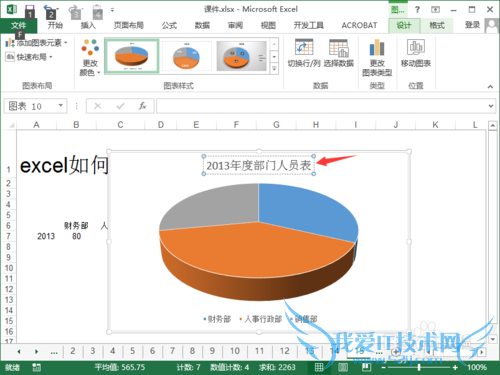Open chart tools Format (格式) tab
The height and width of the screenshot is (375, 500).
point(437,25)
